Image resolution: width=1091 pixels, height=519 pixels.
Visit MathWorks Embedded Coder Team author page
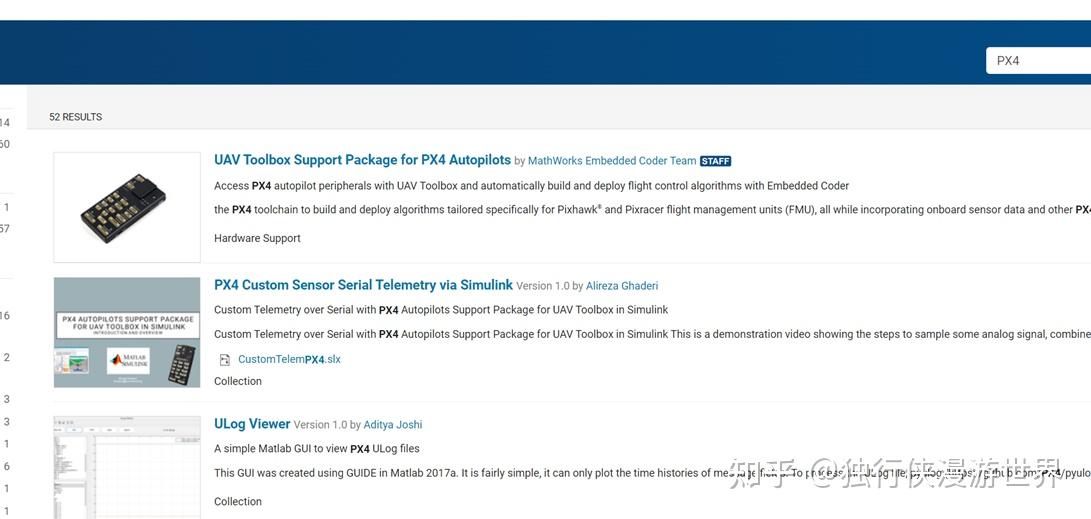point(612,161)
